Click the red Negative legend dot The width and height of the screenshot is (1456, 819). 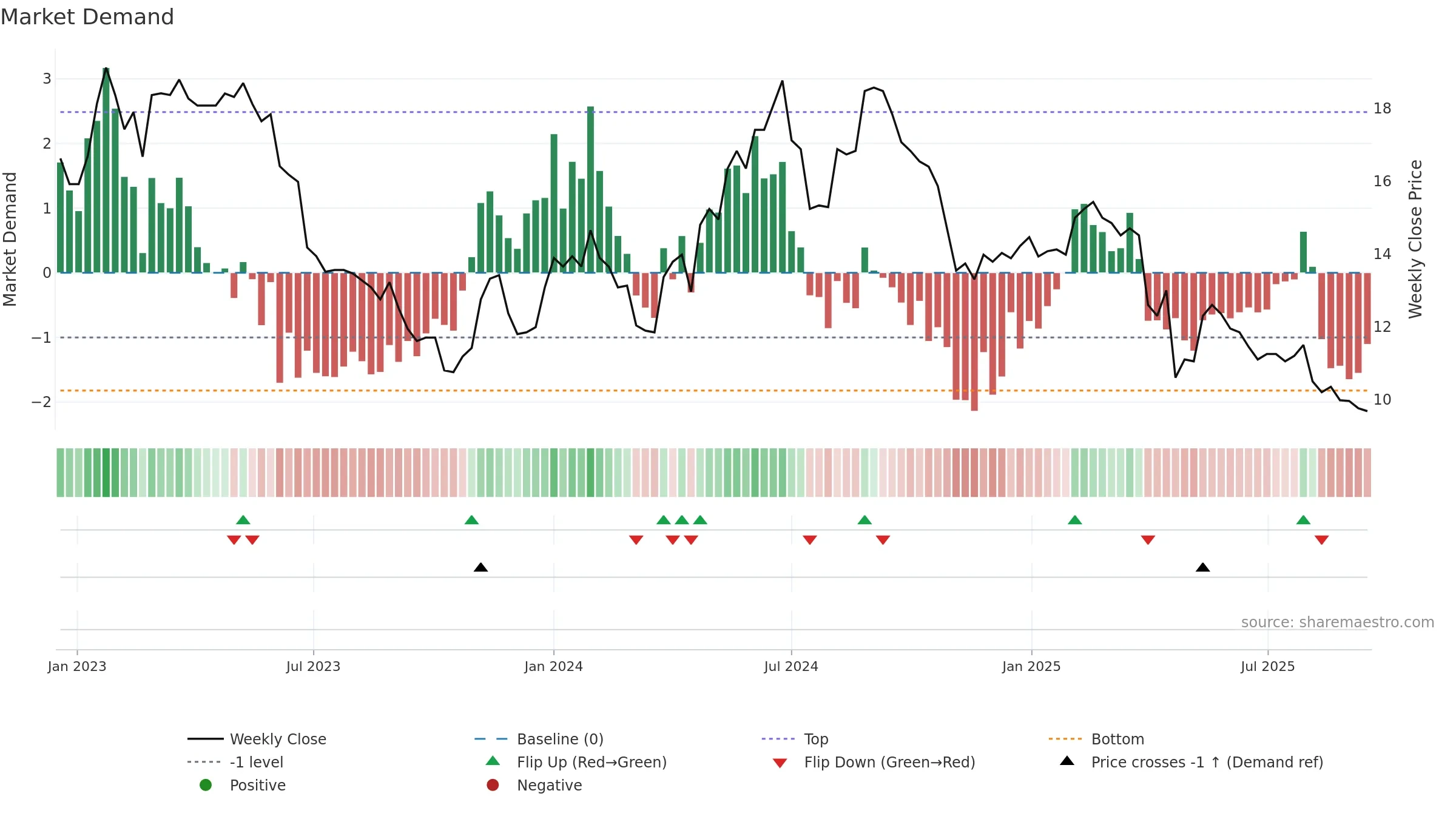point(493,785)
